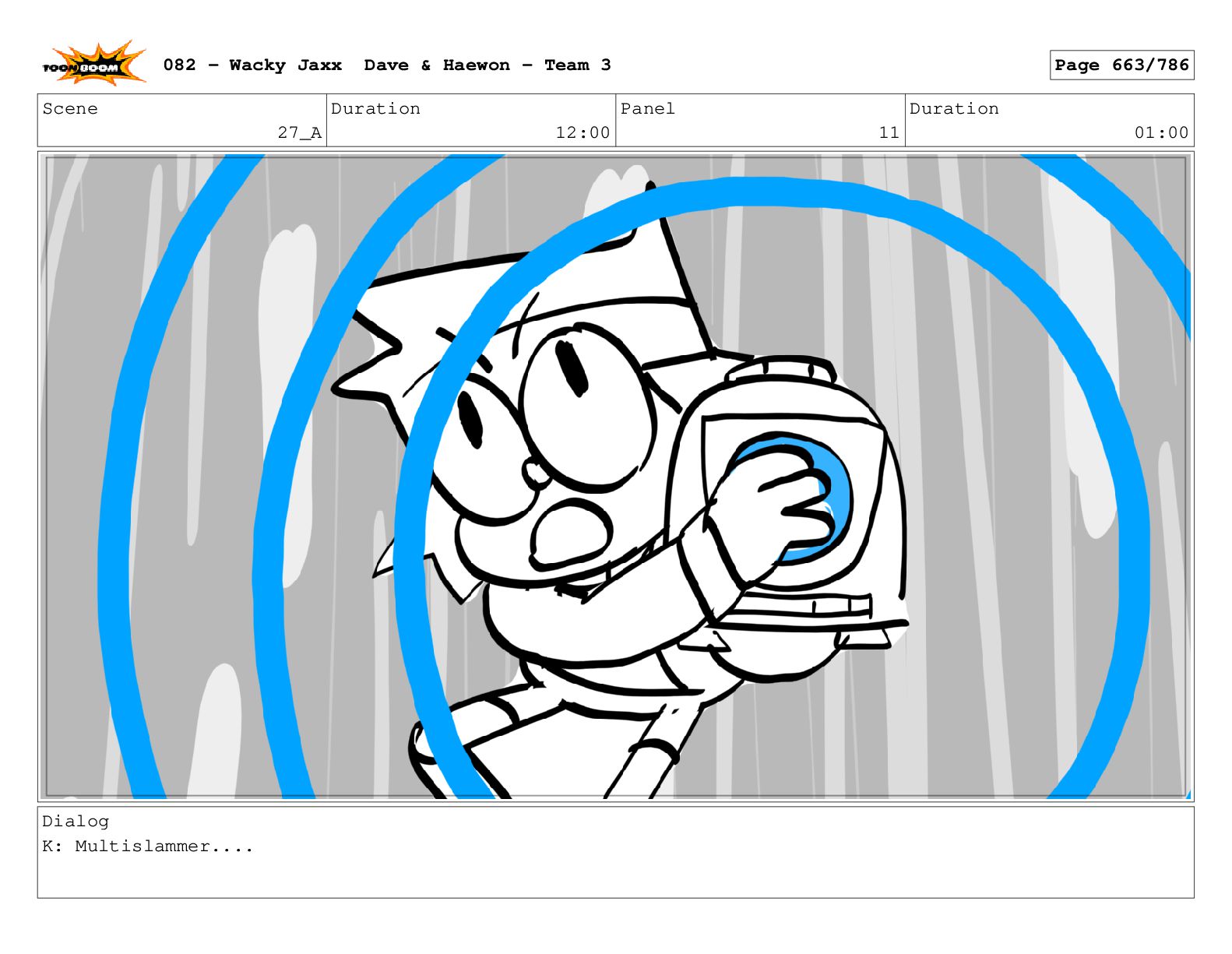Select dialog line 'K: Multislammer....'
This screenshot has width=1232, height=954.
click(x=148, y=847)
